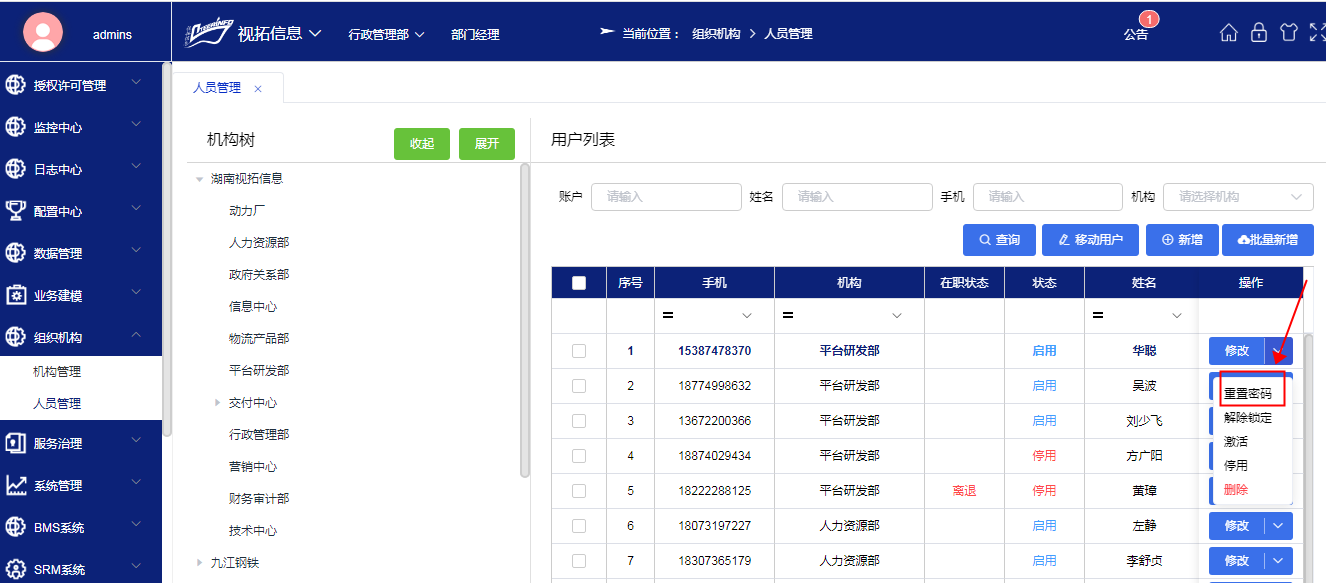
Task: Click the 姓名 input field
Action: [x=857, y=197]
